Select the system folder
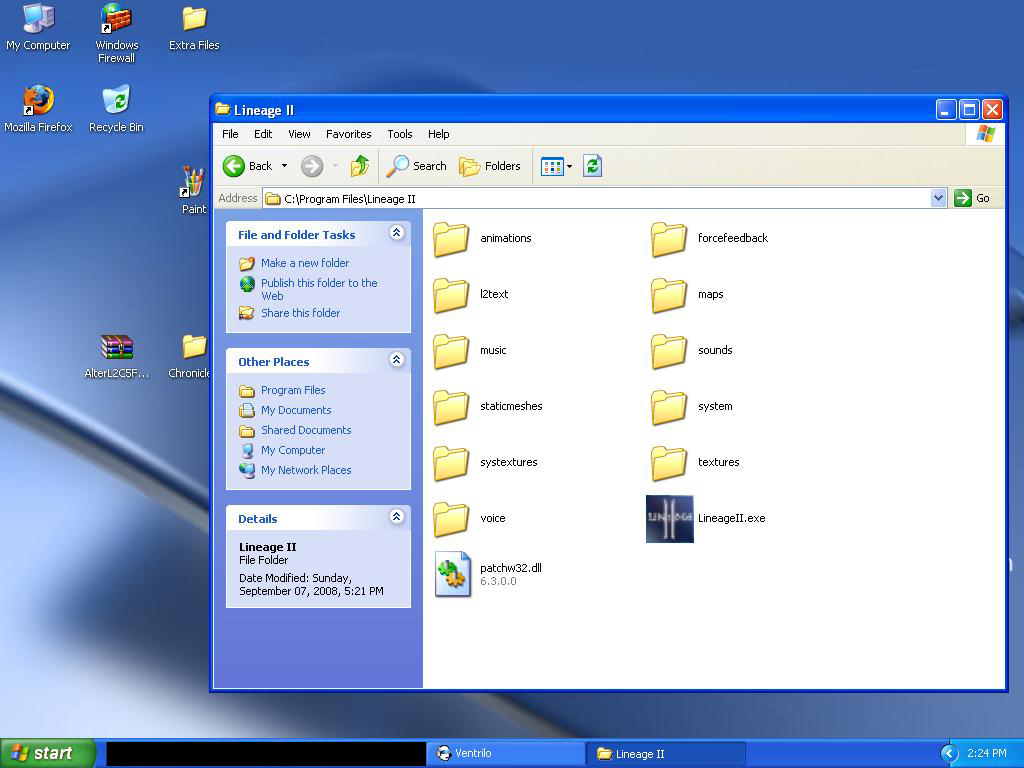The width and height of the screenshot is (1024, 768). point(692,407)
